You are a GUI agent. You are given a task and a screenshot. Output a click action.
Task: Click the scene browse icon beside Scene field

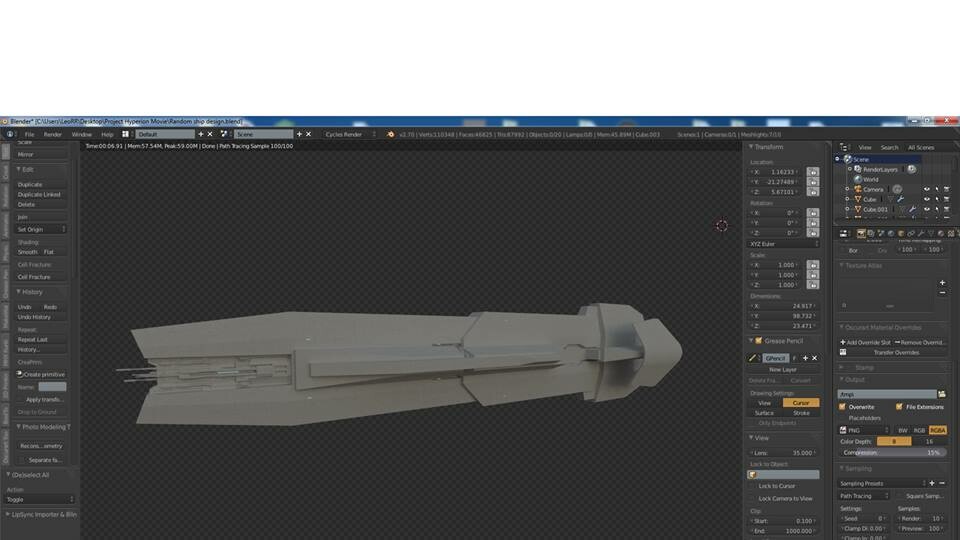(223, 134)
